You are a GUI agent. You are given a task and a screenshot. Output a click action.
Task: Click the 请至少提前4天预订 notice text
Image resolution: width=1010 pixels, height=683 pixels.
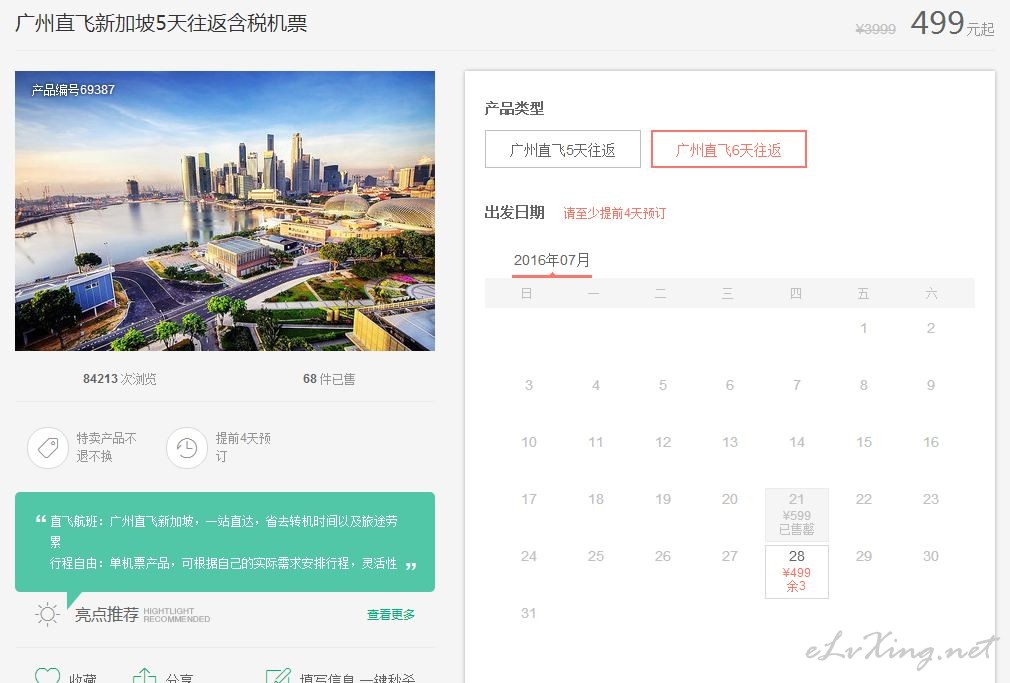tap(615, 213)
